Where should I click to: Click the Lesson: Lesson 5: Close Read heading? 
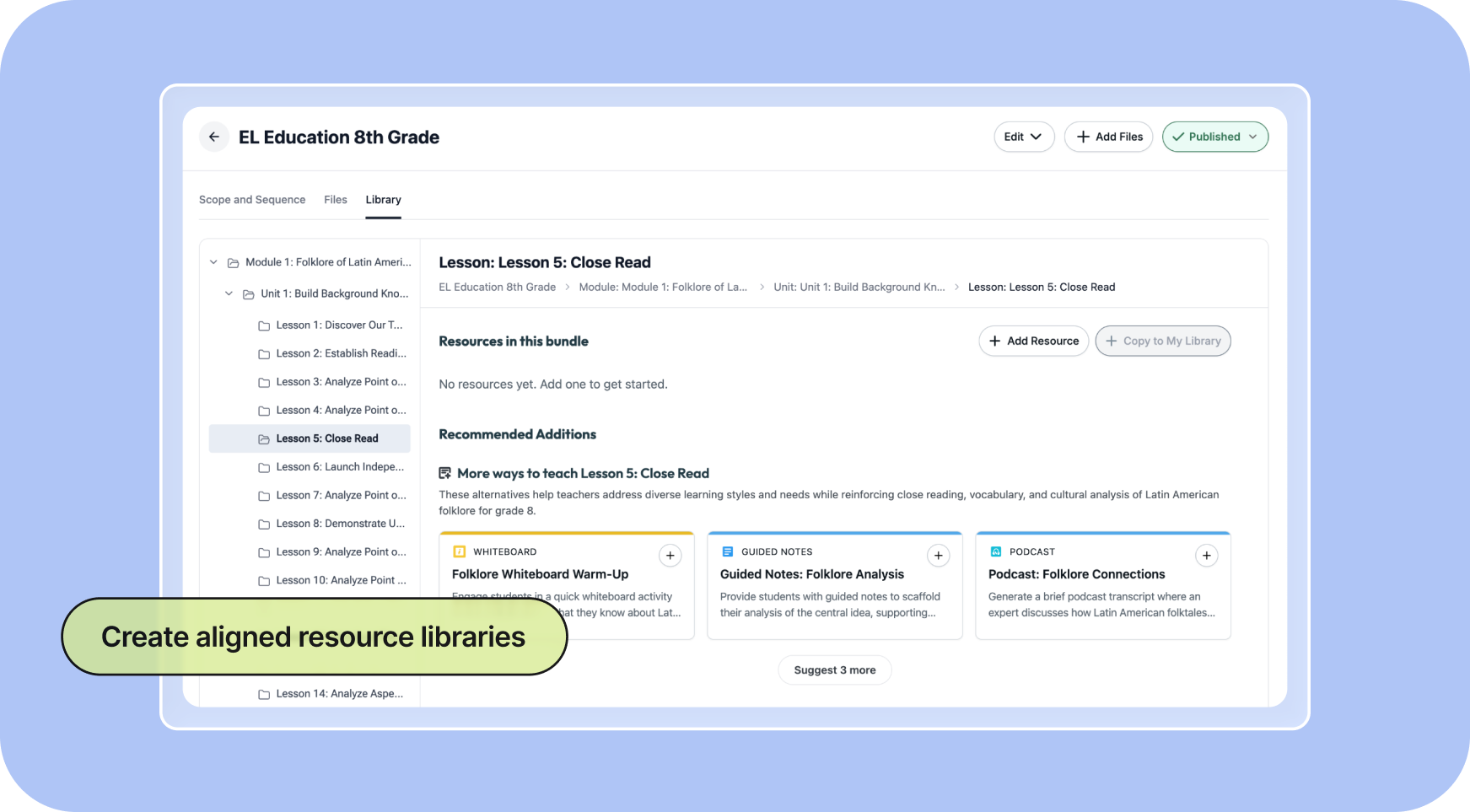(x=545, y=263)
